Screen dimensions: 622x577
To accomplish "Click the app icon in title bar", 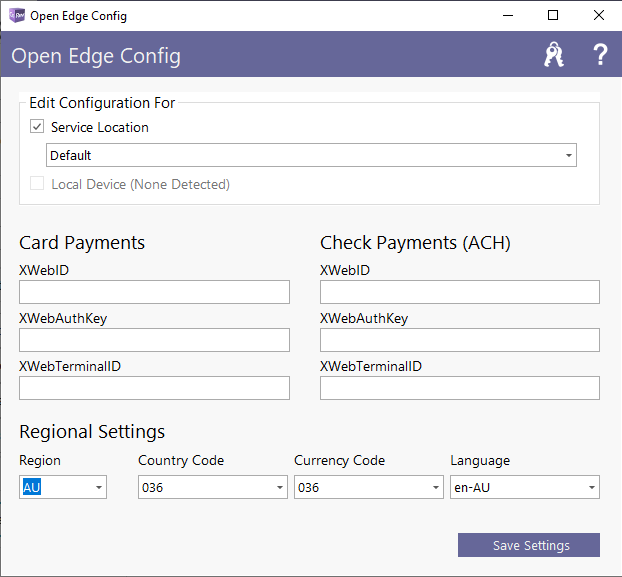I will coord(17,15).
